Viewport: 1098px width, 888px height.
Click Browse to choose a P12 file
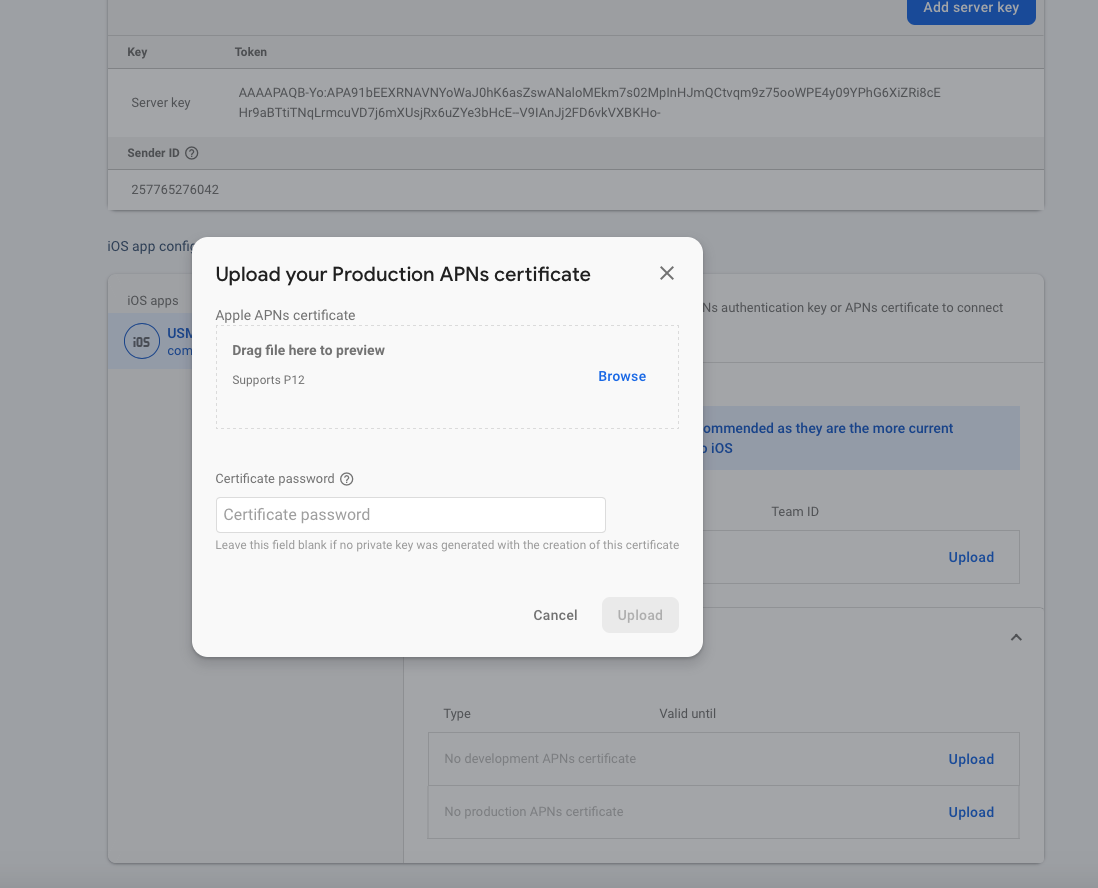(x=622, y=376)
